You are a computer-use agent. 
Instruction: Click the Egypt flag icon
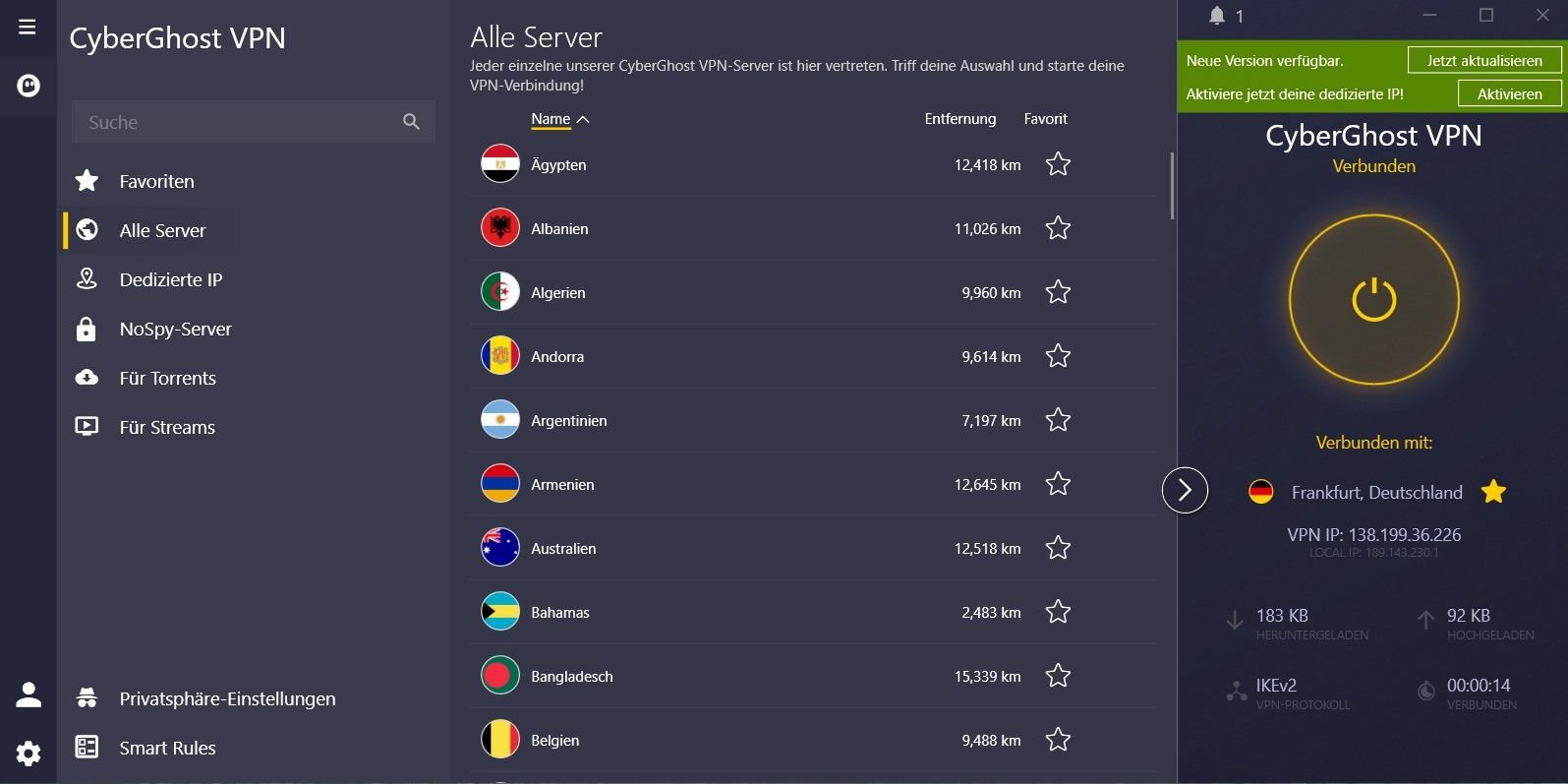click(x=500, y=164)
